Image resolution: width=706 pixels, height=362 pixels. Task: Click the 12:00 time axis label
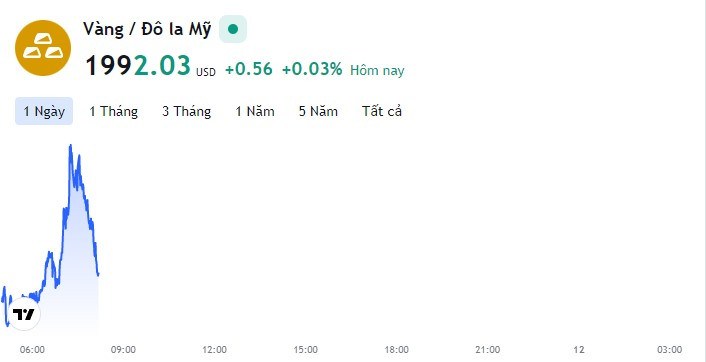(214, 350)
